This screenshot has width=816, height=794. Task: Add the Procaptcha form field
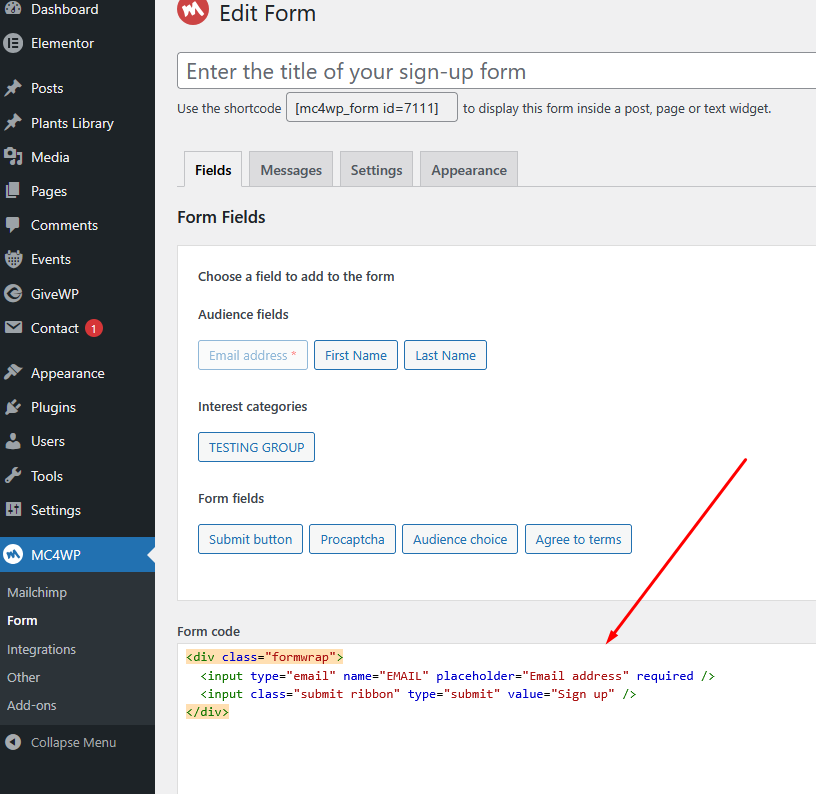pyautogui.click(x=352, y=539)
